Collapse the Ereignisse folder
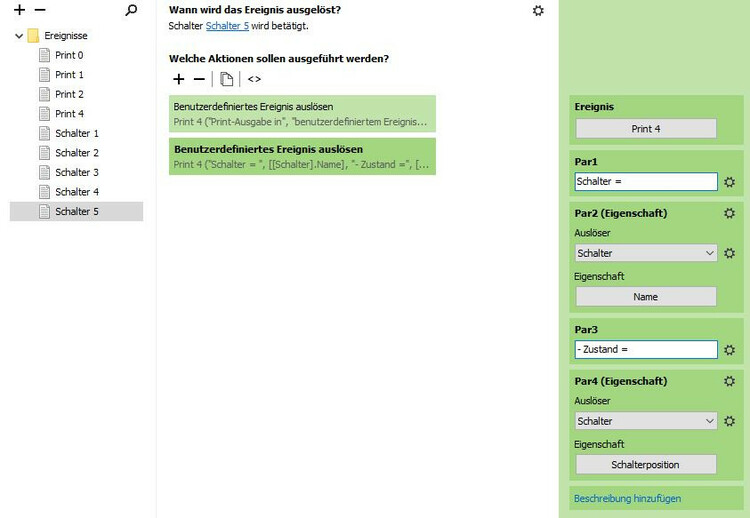The width and height of the screenshot is (750, 518). (19, 36)
